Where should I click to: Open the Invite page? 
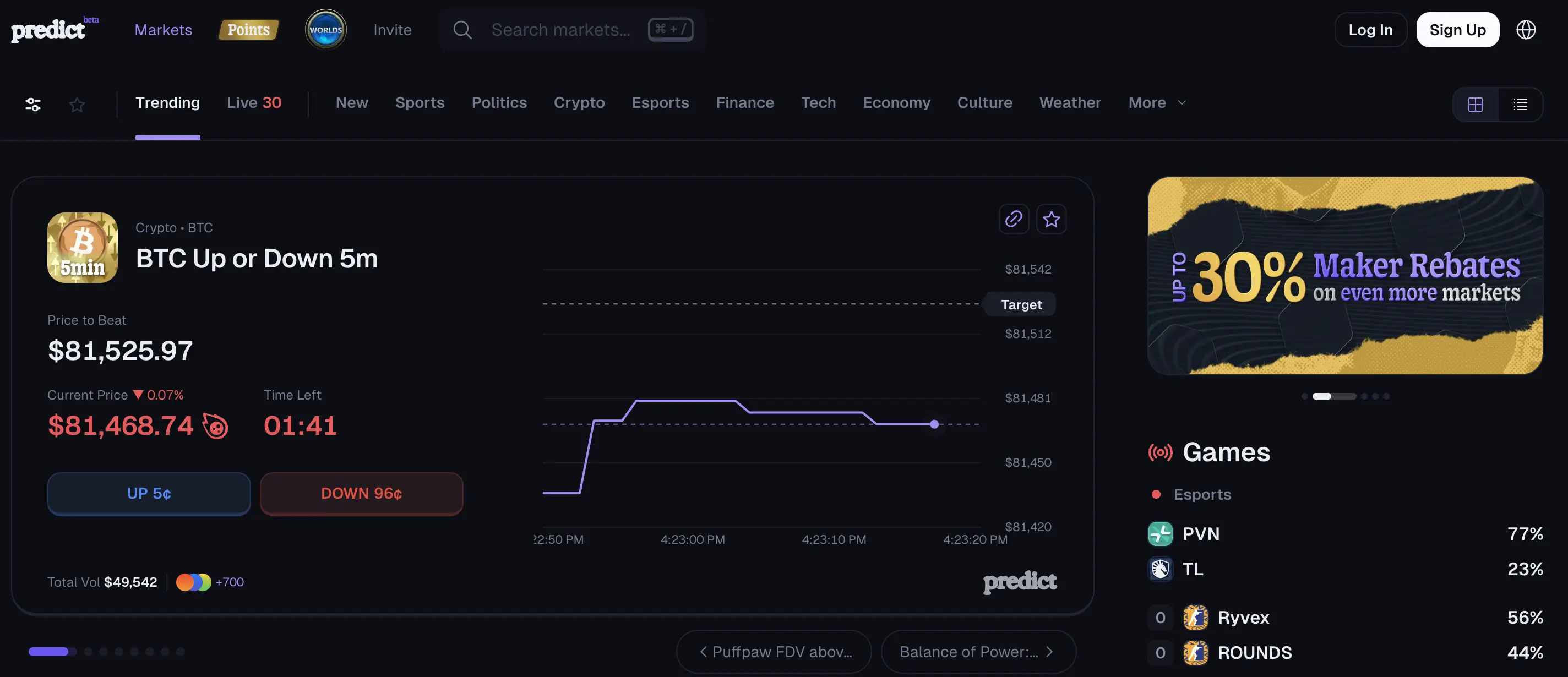point(393,30)
